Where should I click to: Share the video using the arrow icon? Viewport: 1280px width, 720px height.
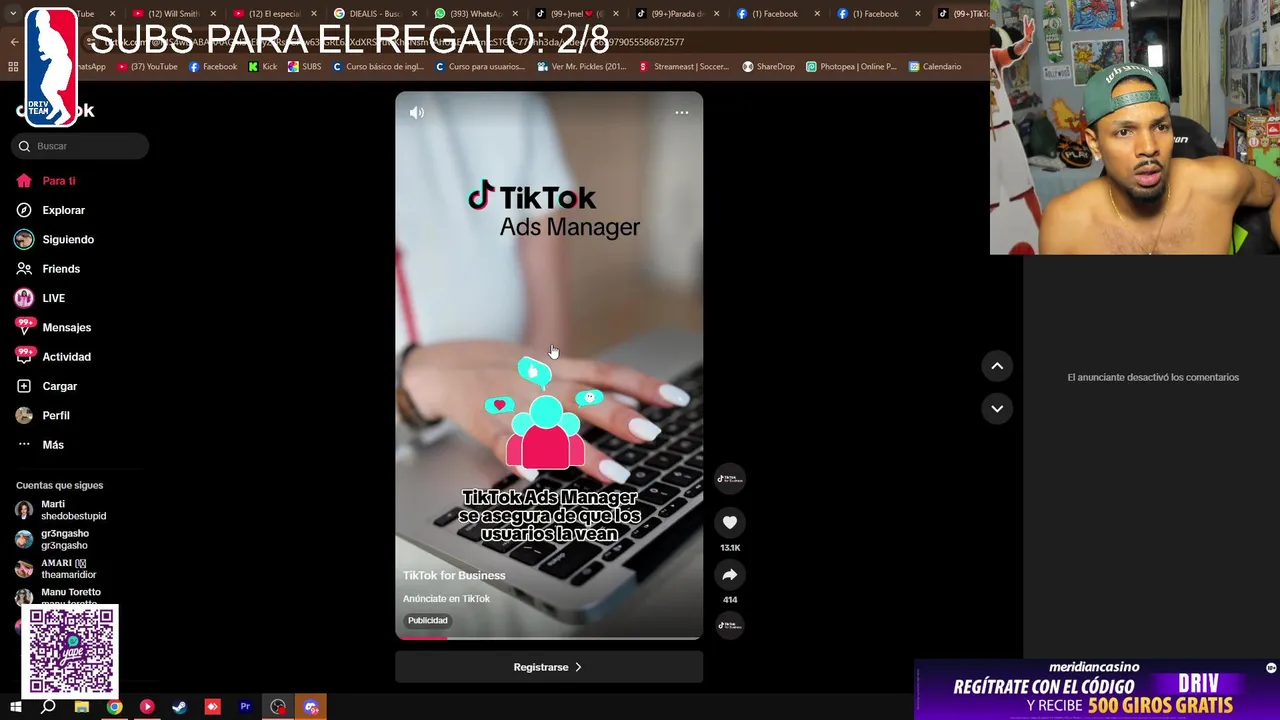pos(730,575)
